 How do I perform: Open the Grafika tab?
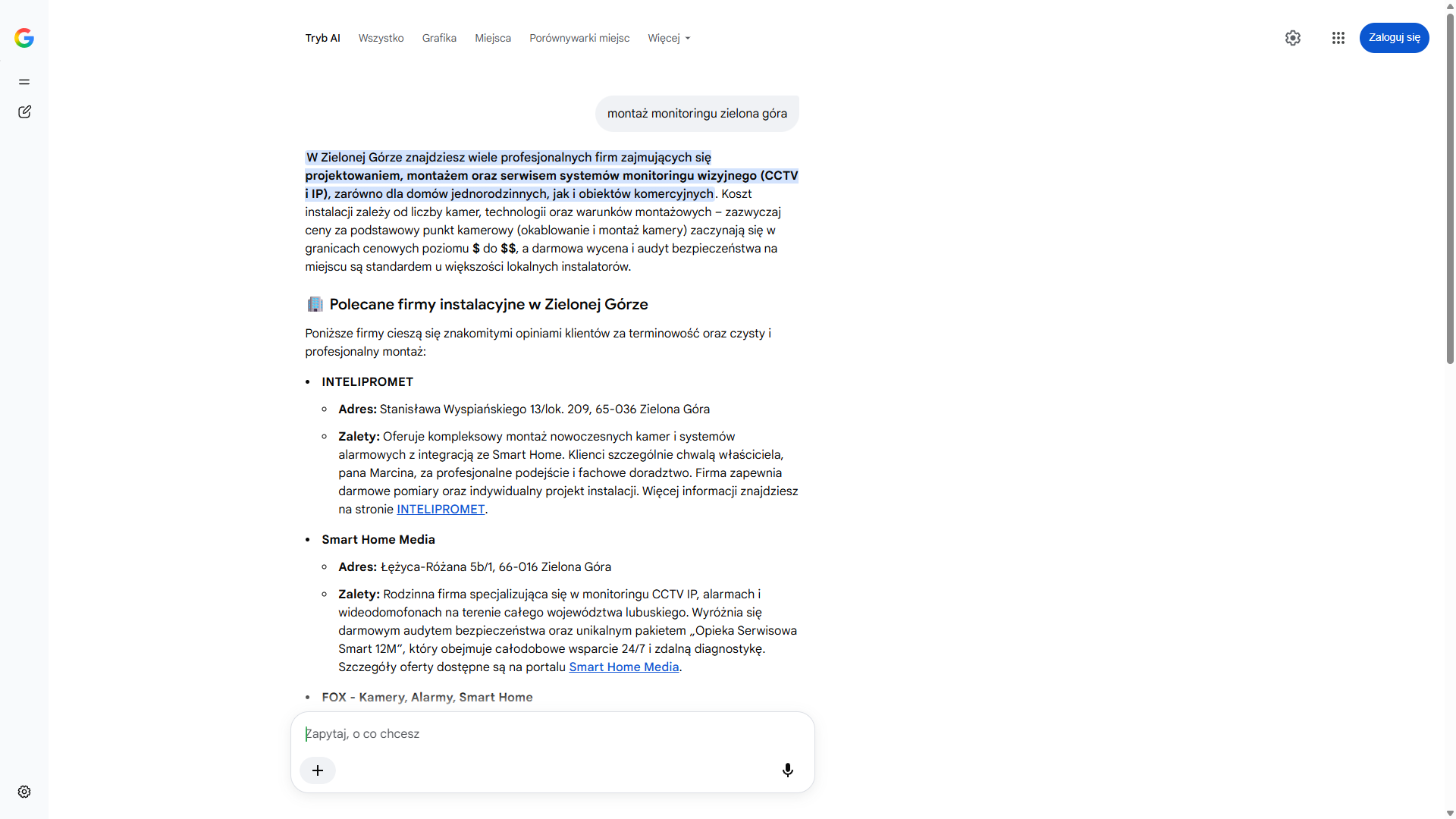439,38
